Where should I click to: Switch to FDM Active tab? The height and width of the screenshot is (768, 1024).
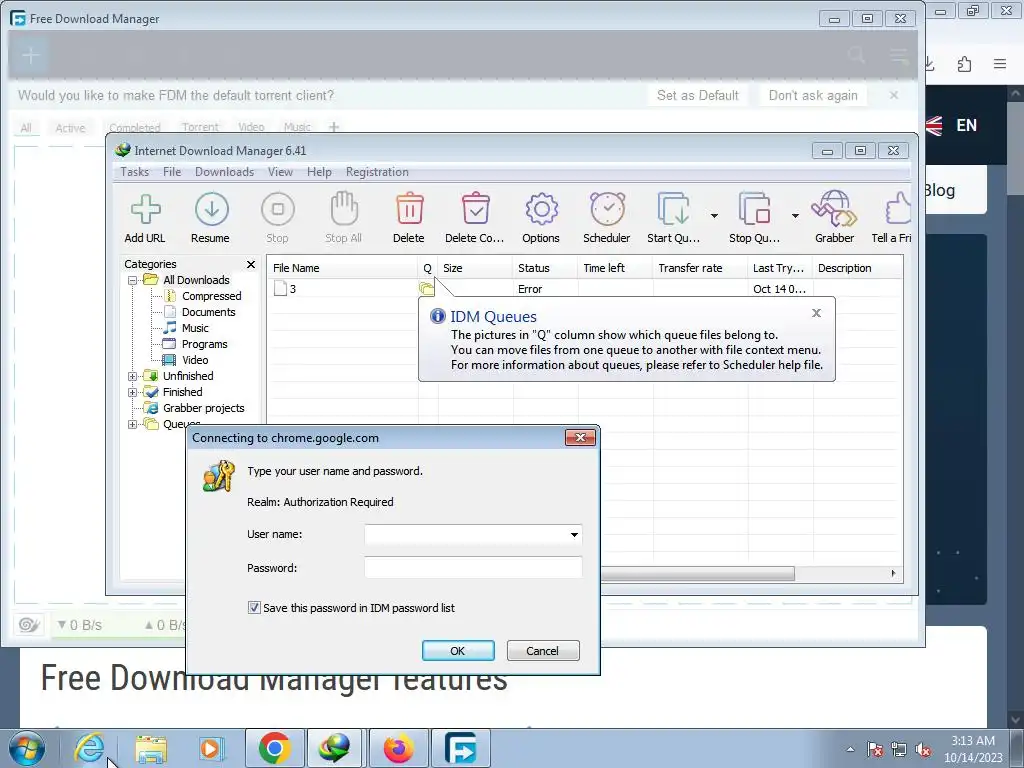point(70,128)
